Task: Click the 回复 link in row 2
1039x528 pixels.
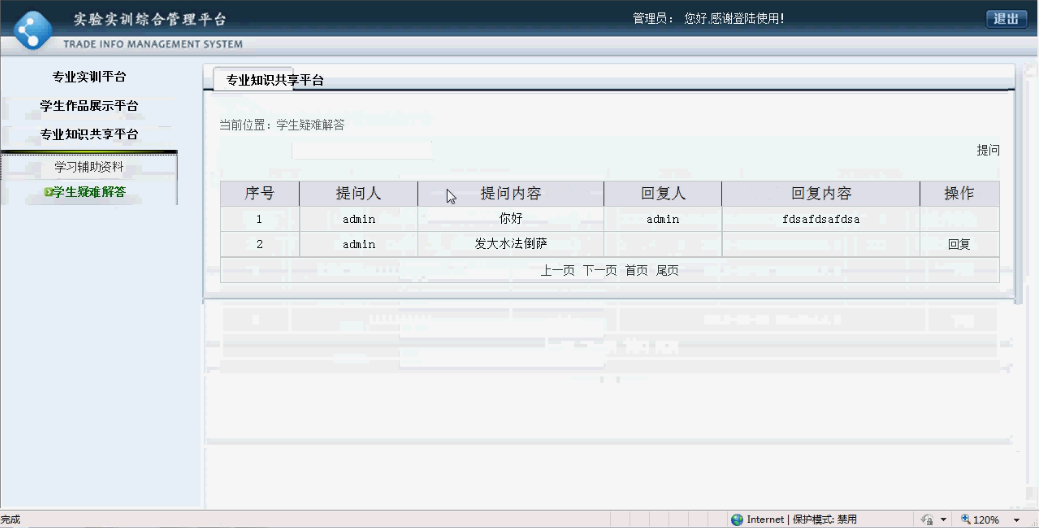Action: 959,244
